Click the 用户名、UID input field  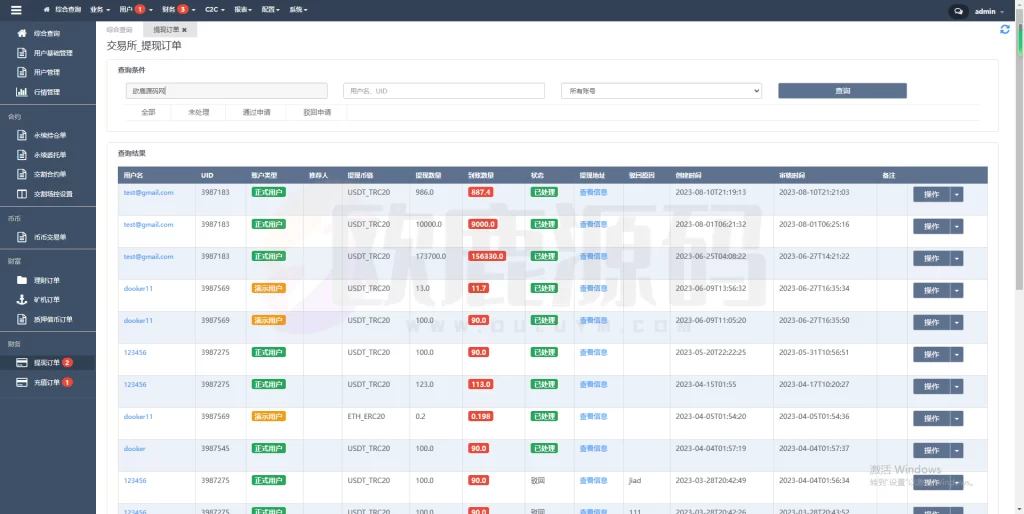(x=444, y=91)
